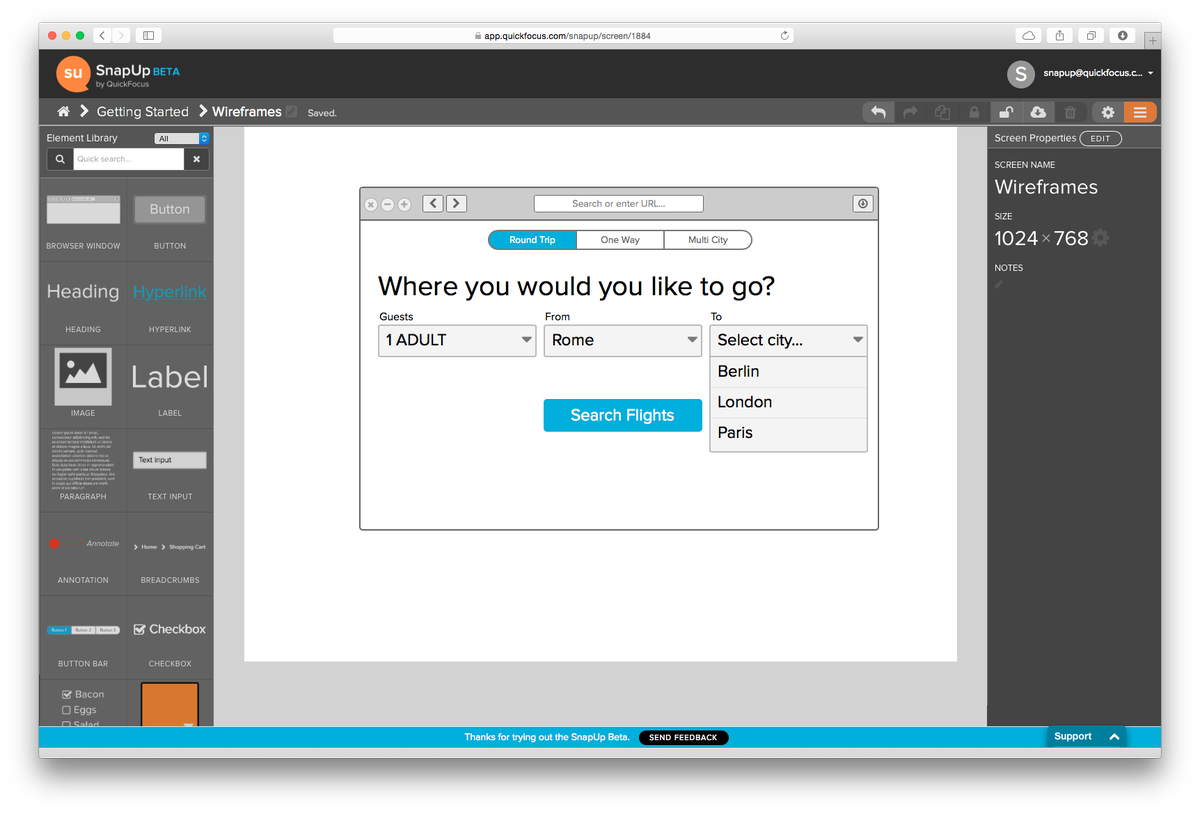
Task: Select the Annotation element in the library
Action: coord(83,555)
